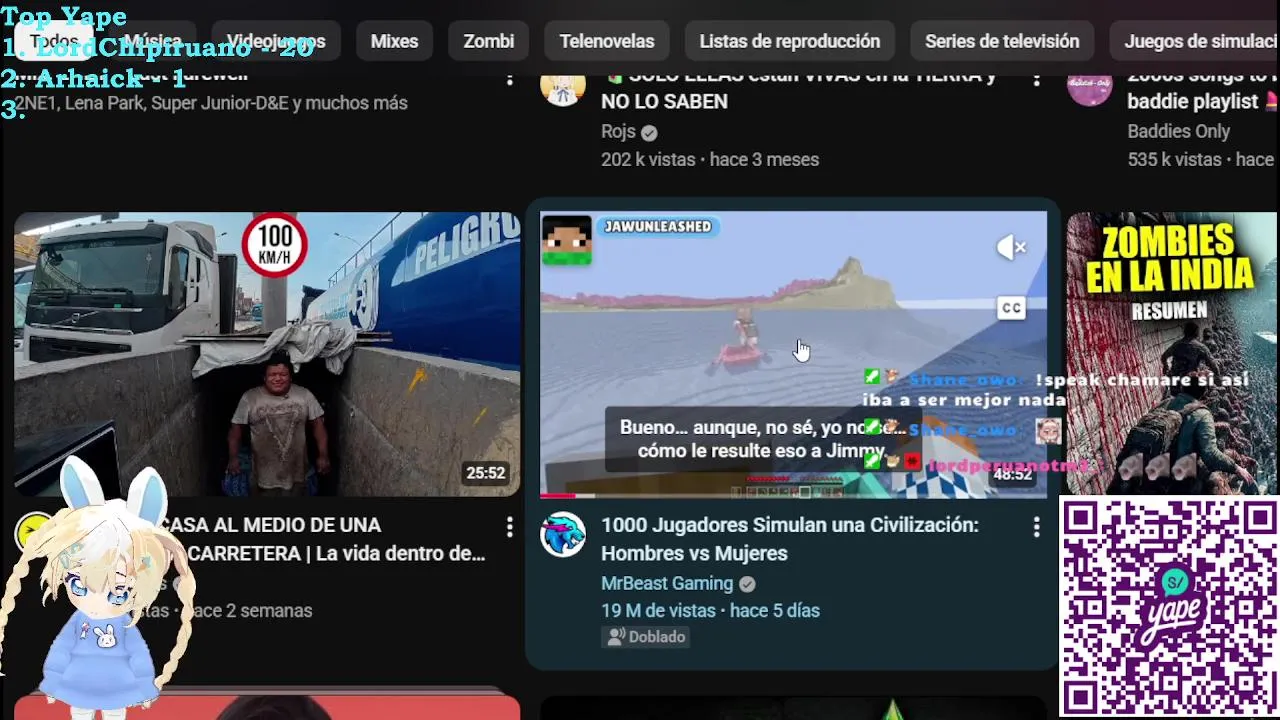
Task: Go to Baddies Only channel name
Action: (1179, 131)
